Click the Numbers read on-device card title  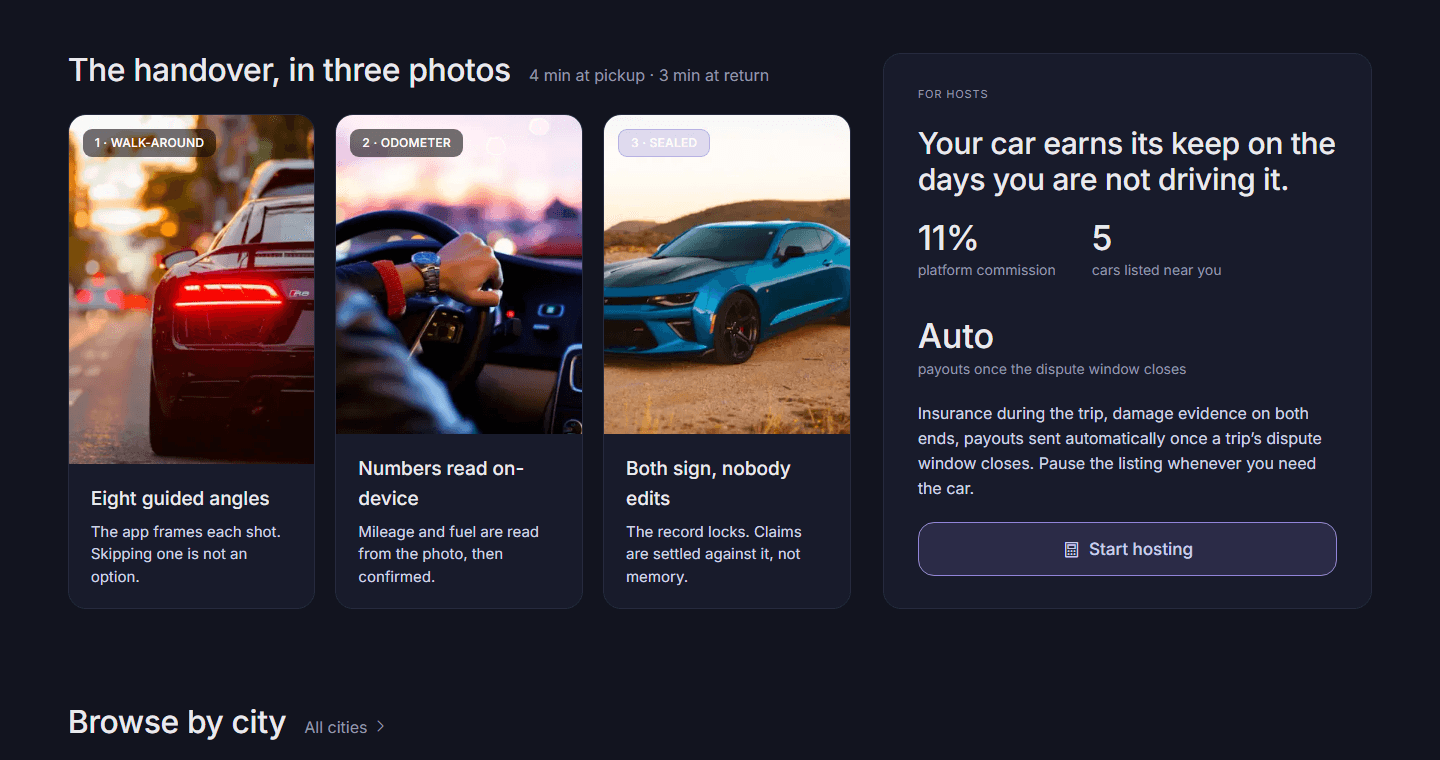point(441,483)
